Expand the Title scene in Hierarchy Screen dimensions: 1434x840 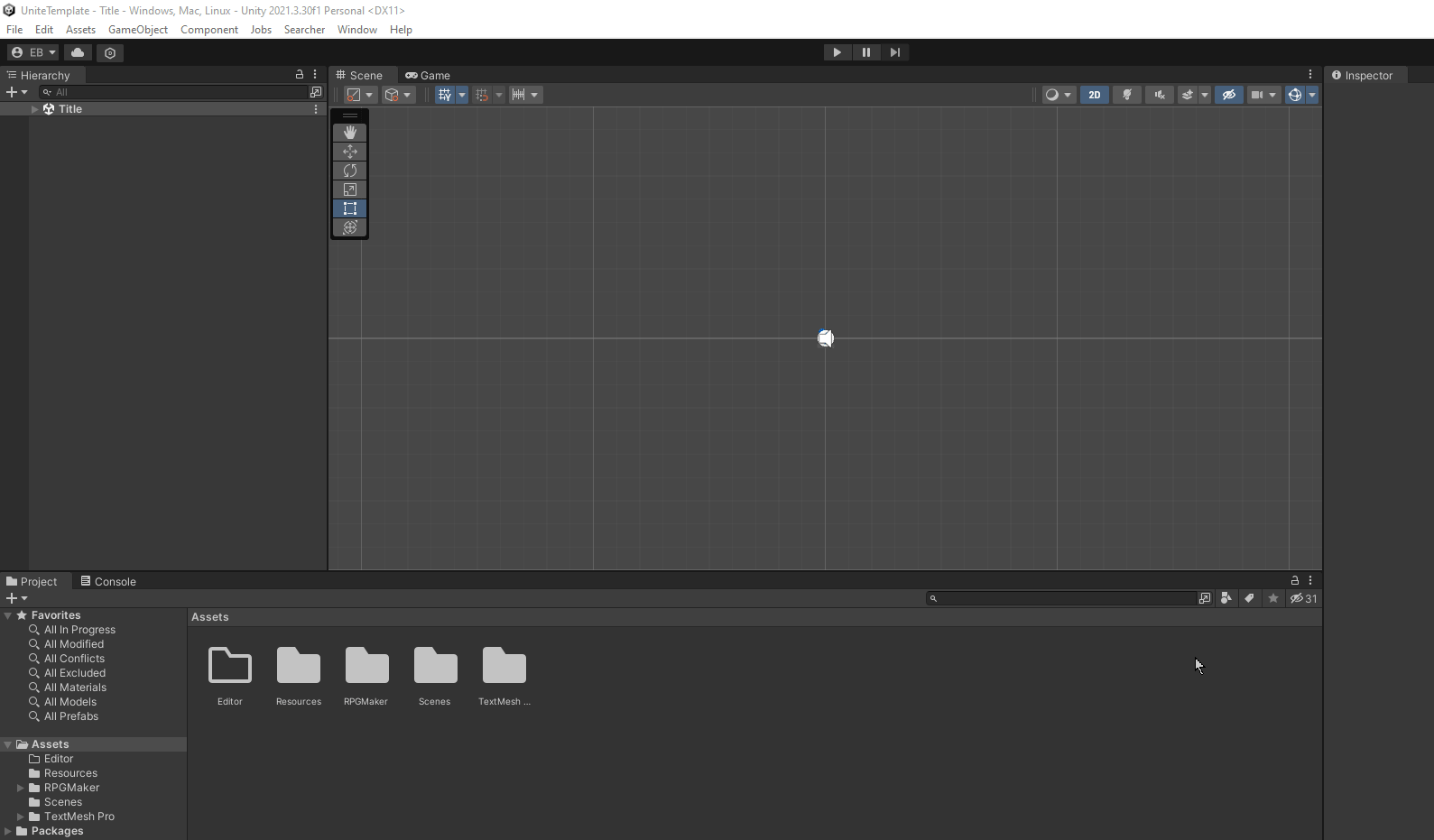coord(35,109)
